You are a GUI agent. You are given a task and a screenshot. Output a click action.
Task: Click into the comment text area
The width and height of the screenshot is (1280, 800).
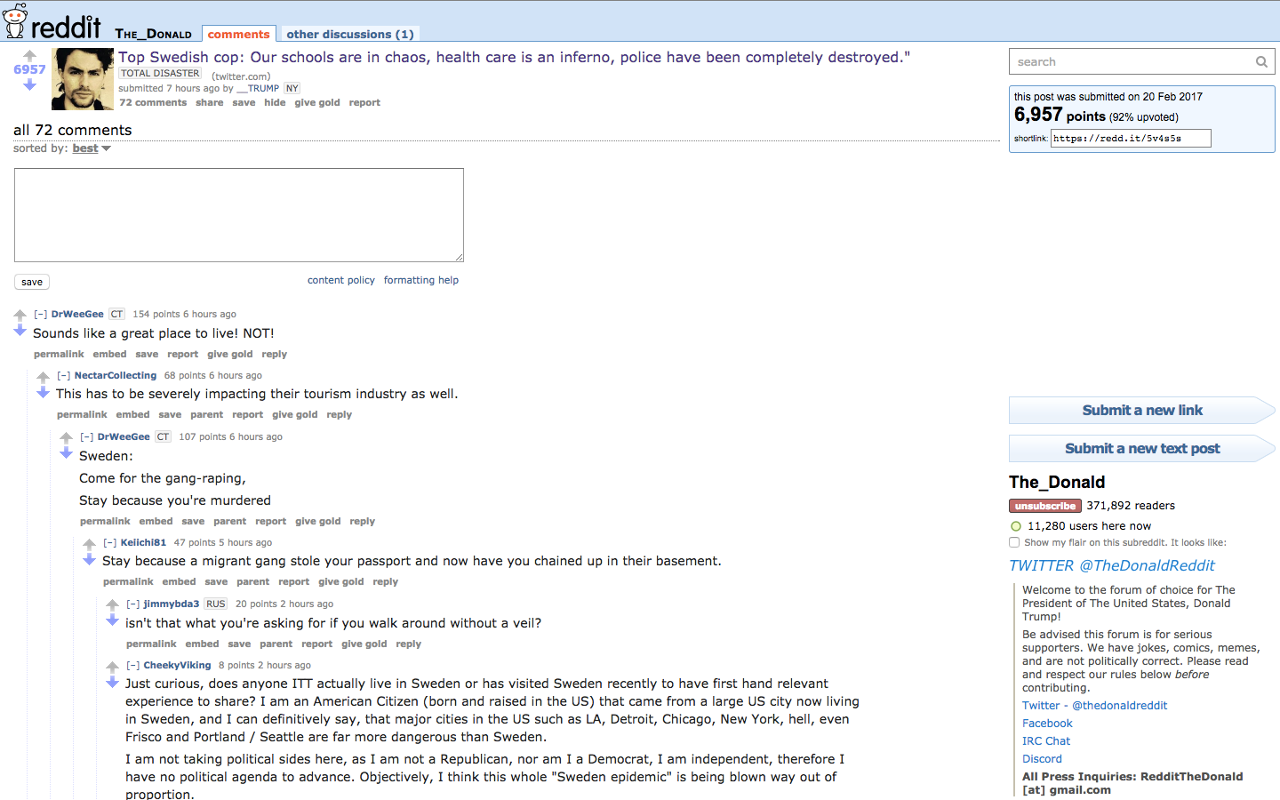pos(238,215)
